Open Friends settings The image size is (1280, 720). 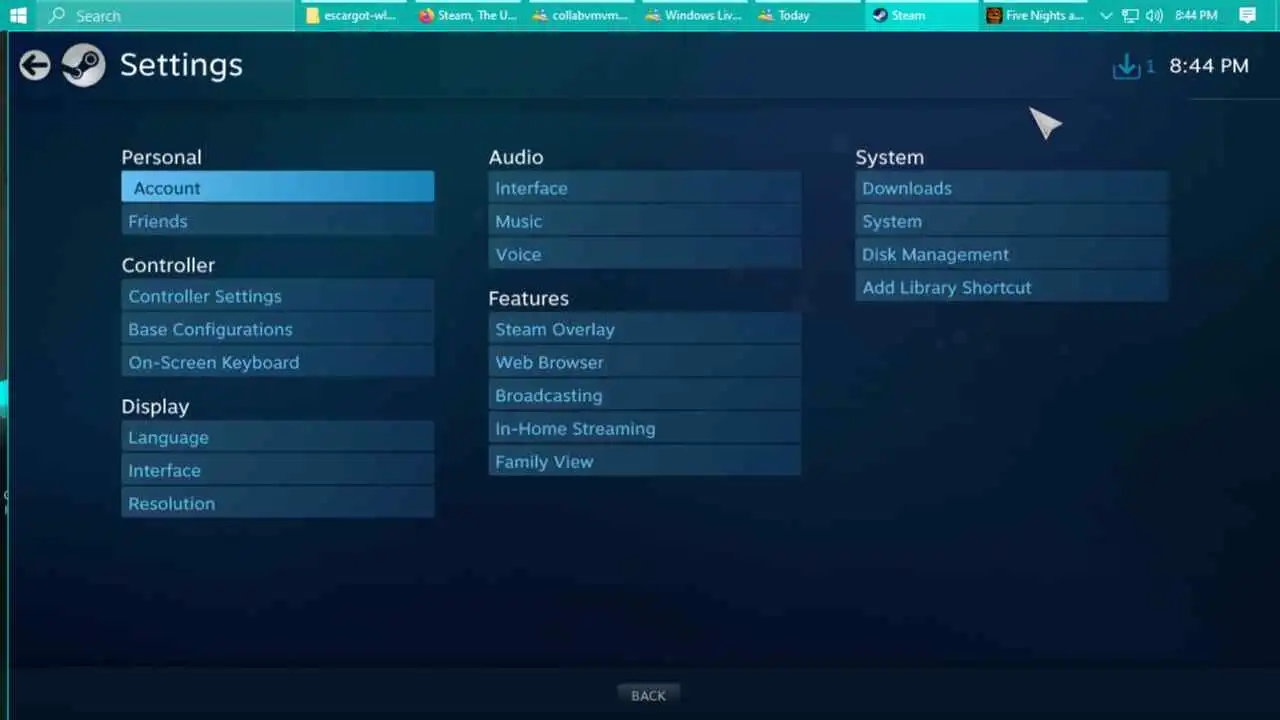pyautogui.click(x=278, y=221)
